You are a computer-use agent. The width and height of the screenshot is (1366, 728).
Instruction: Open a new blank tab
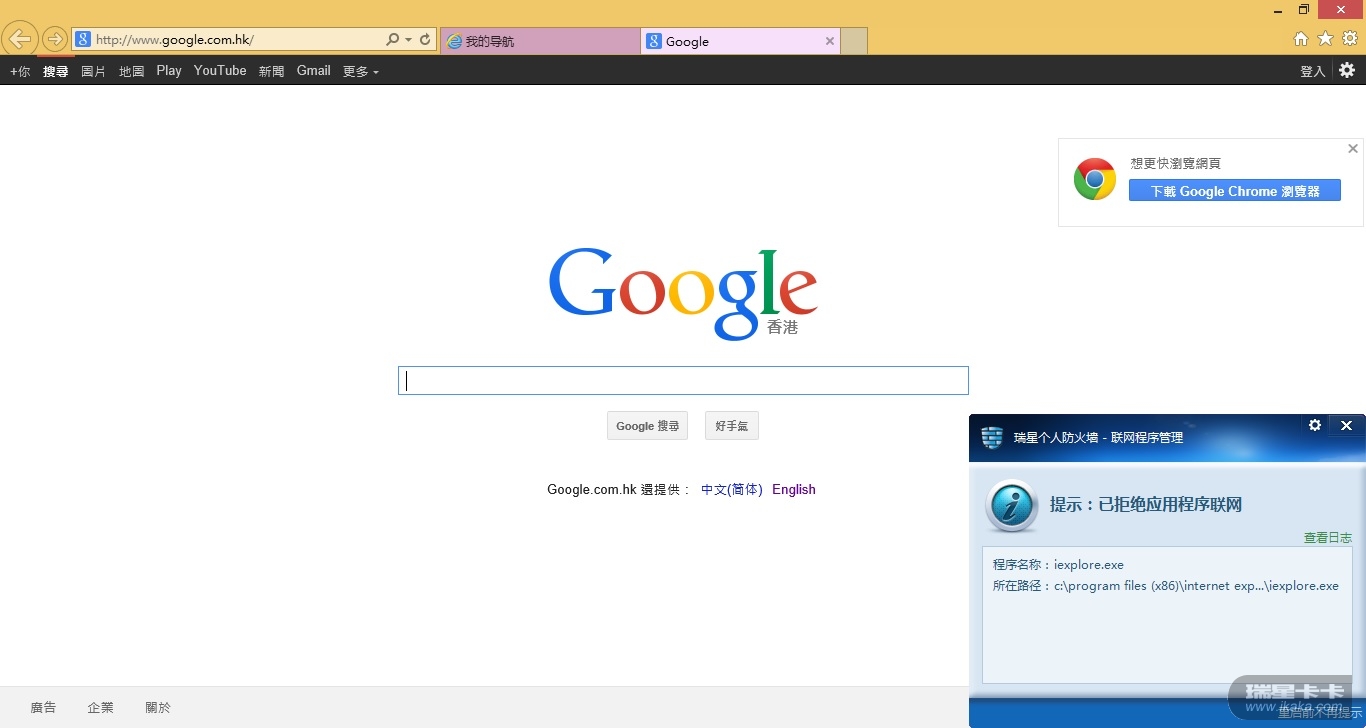[x=854, y=41]
